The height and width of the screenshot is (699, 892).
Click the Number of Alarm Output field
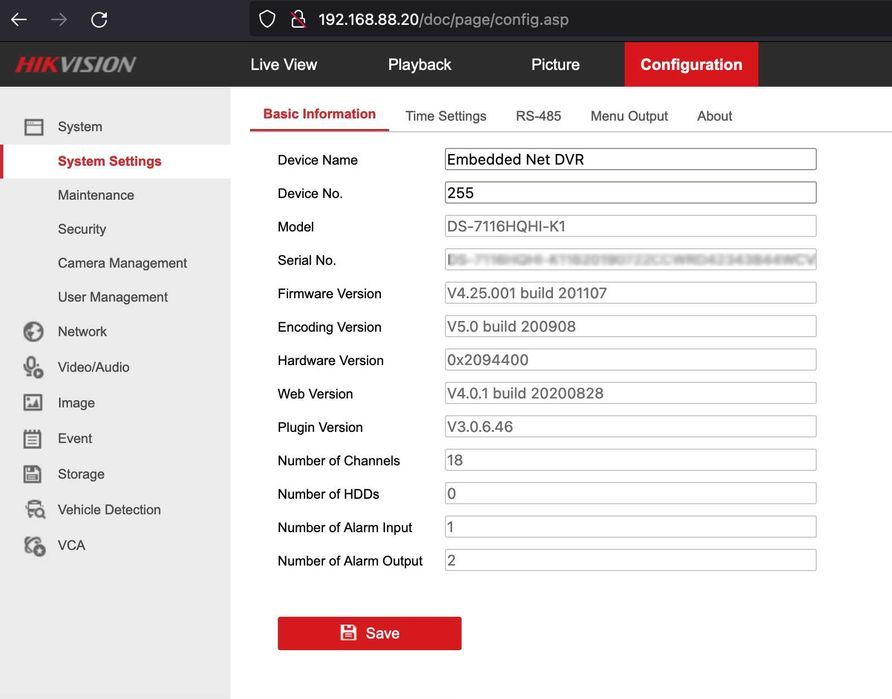click(630, 560)
